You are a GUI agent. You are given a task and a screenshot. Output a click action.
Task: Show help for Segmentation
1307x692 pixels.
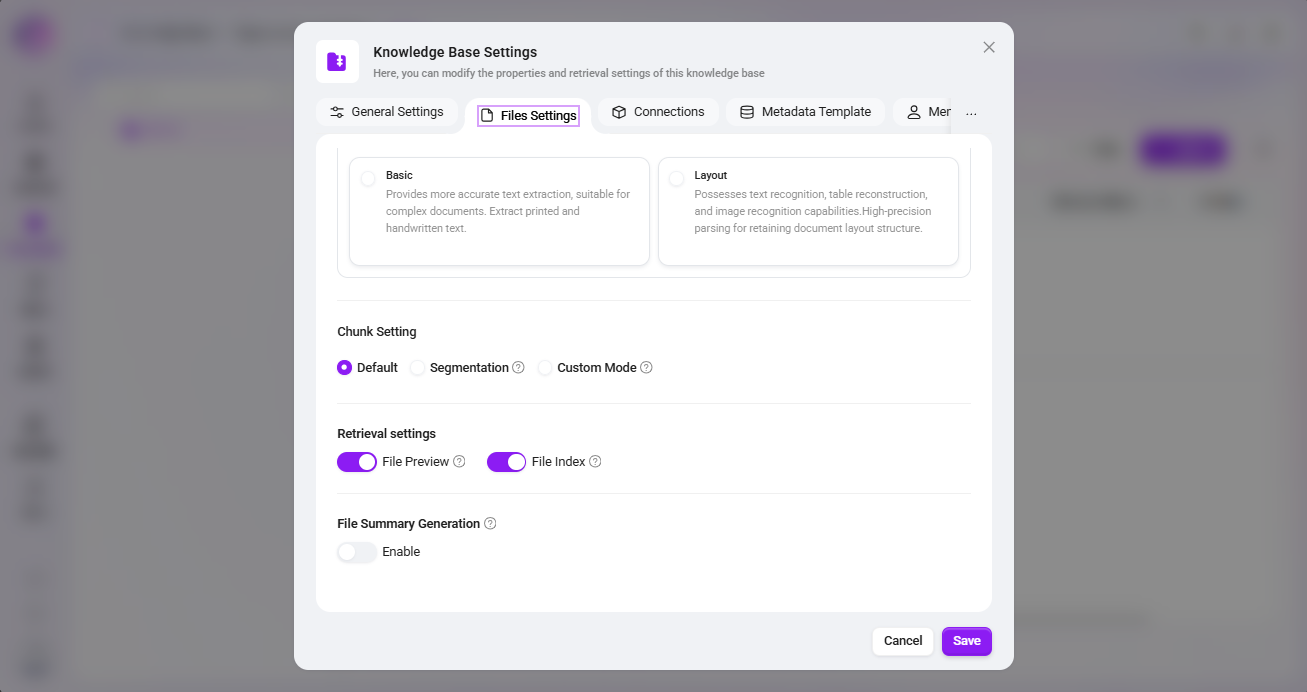518,368
